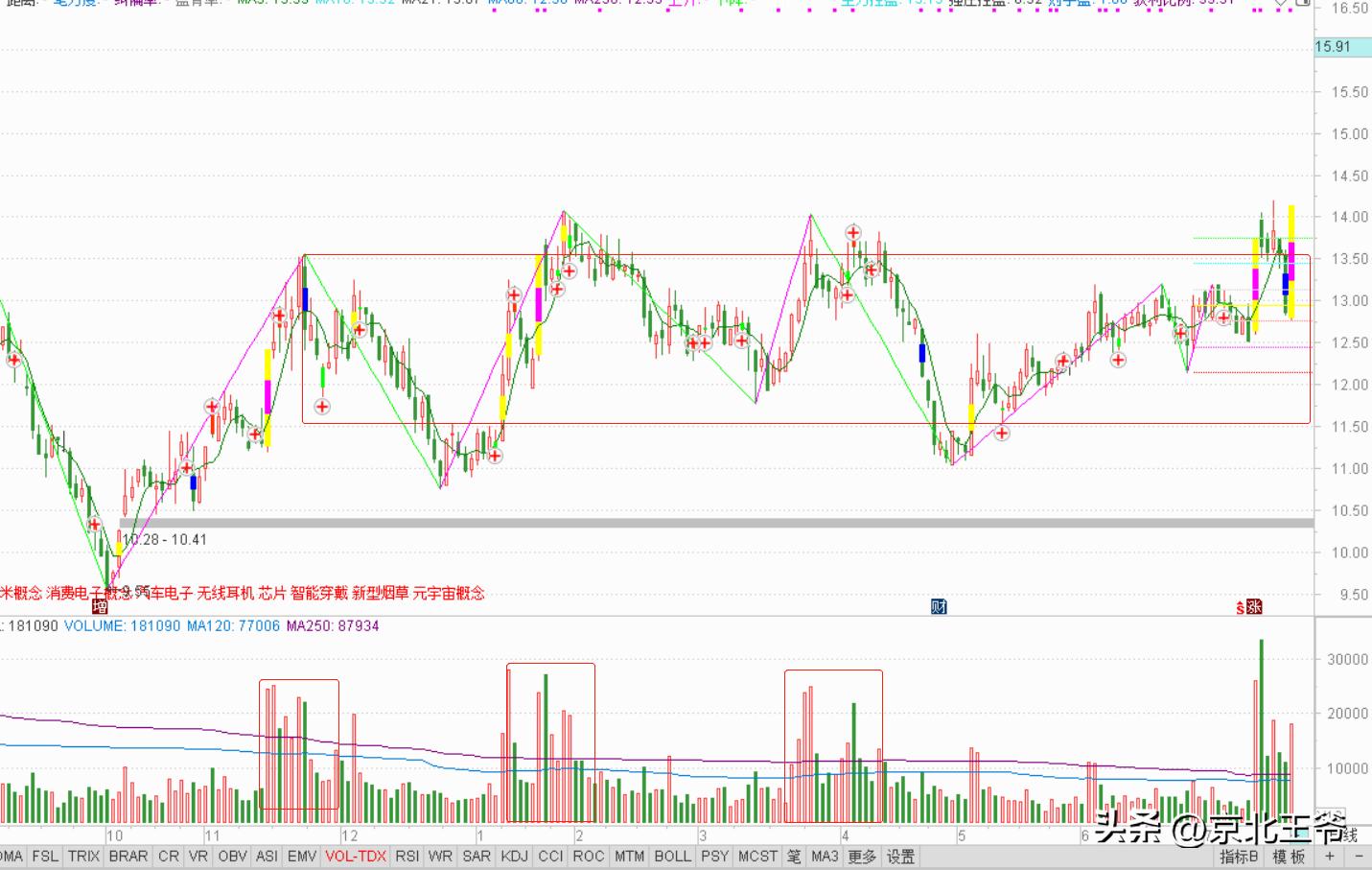
Task: Switch to the MTM indicator tab
Action: click(630, 857)
